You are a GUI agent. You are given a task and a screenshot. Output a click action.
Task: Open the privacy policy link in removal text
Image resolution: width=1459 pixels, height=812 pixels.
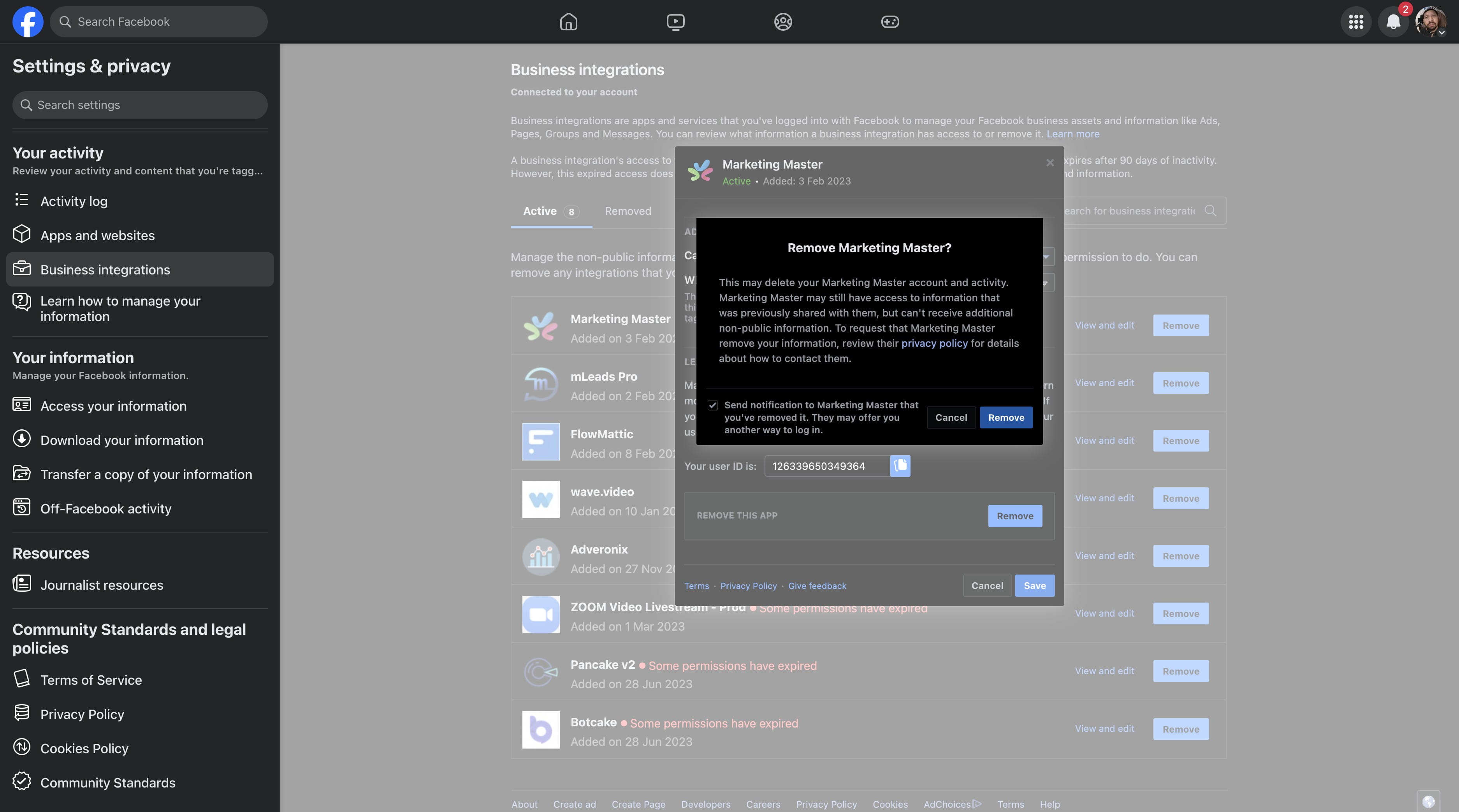(934, 343)
